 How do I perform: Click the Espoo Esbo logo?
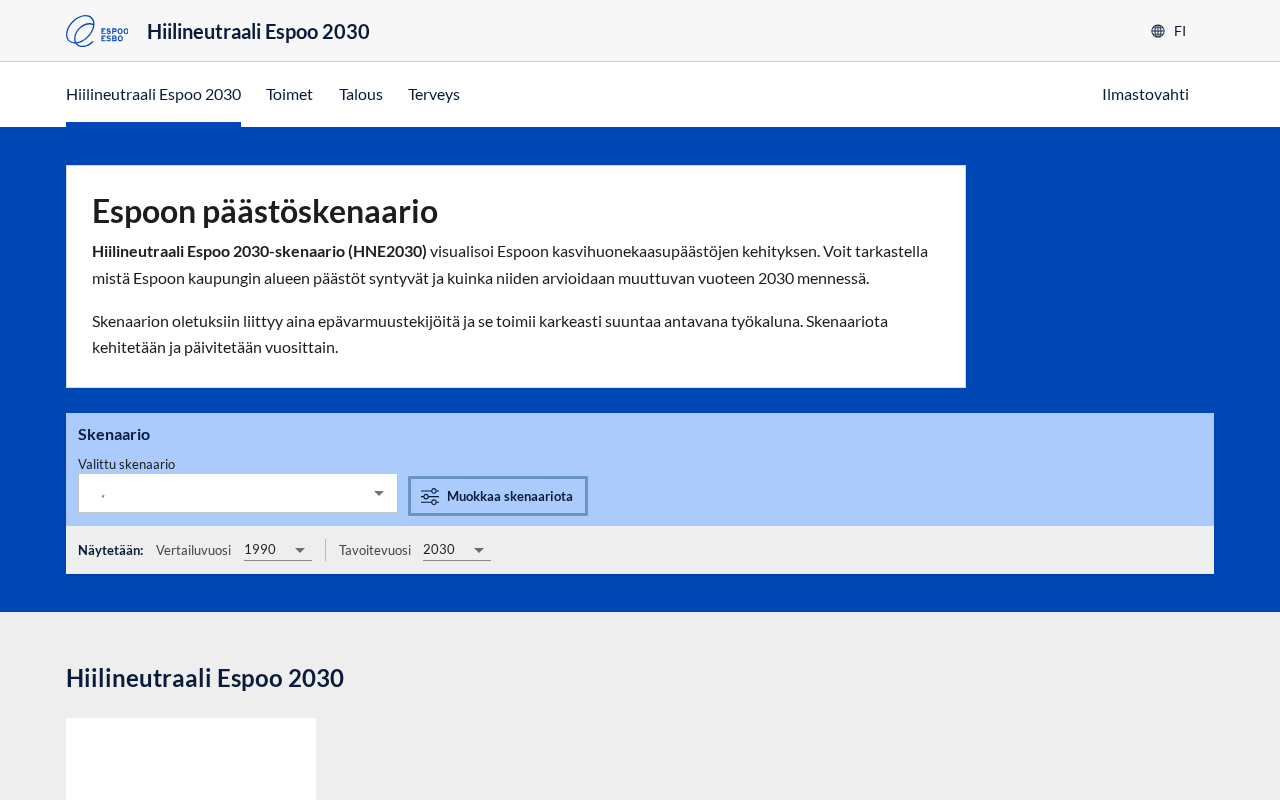[x=96, y=31]
